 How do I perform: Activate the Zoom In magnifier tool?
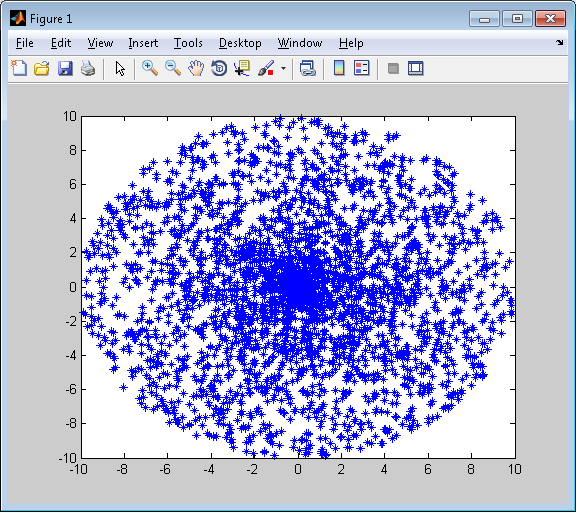150,68
